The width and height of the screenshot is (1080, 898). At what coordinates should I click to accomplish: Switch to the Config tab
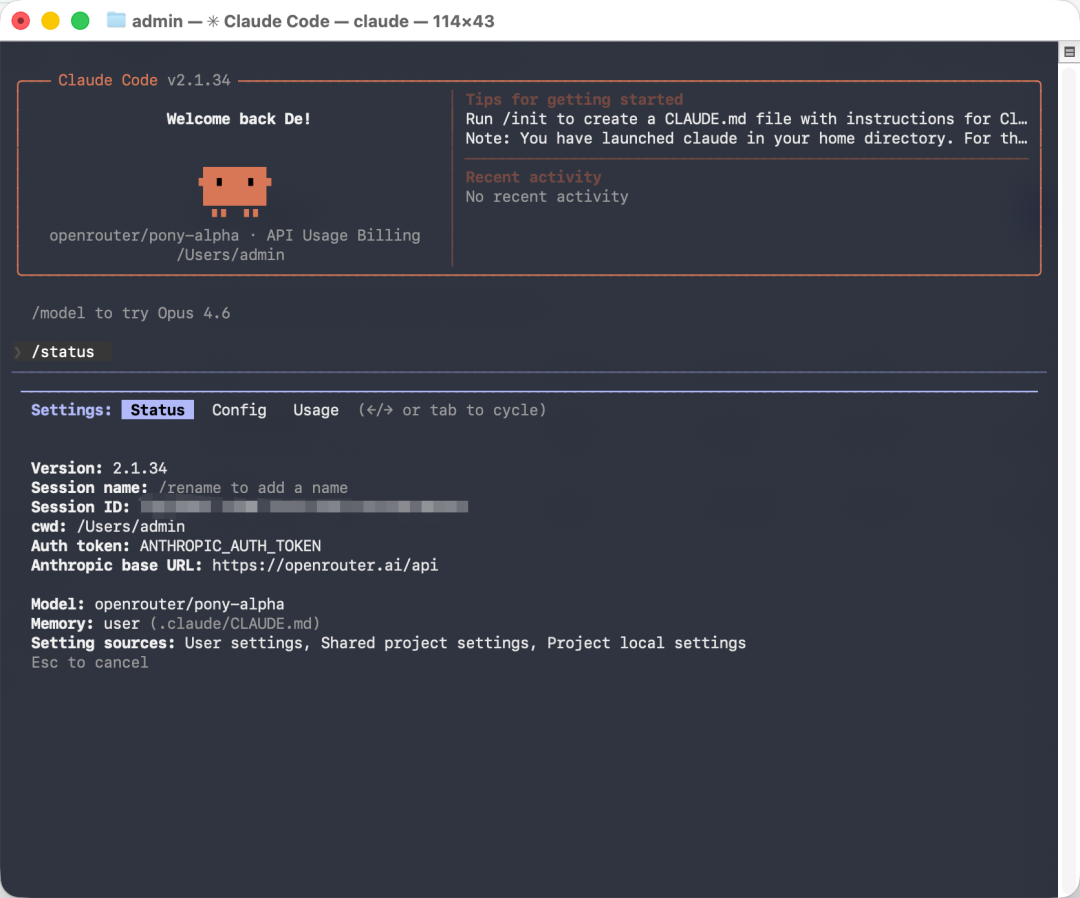coord(239,410)
